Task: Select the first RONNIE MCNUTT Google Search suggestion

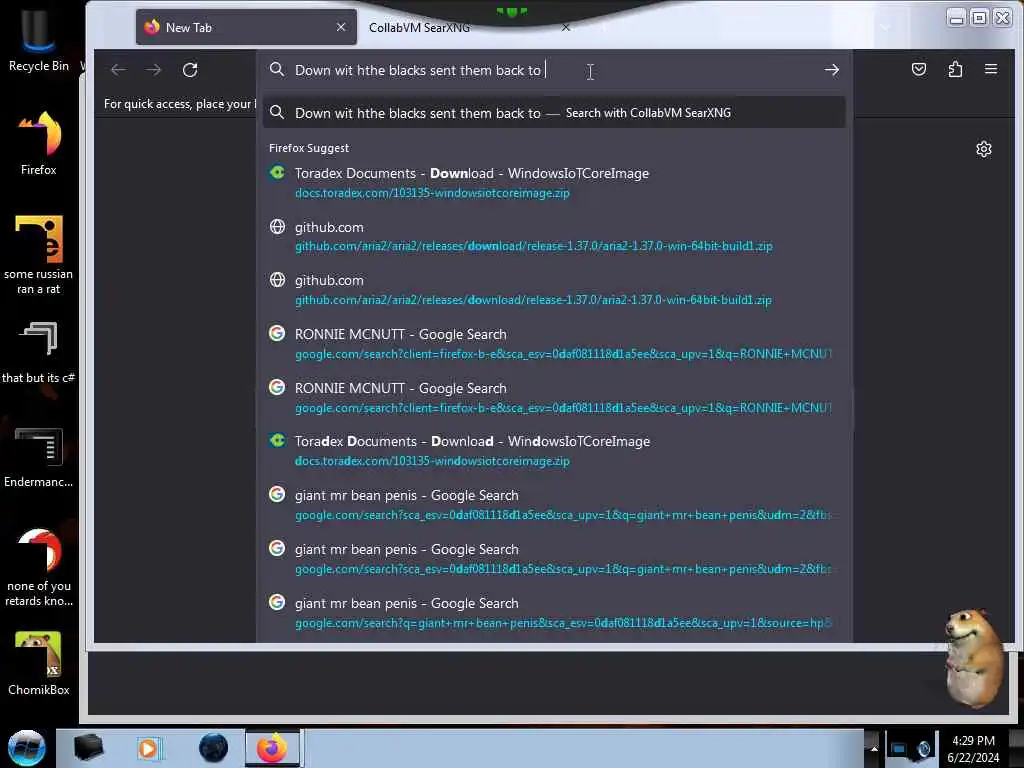Action: click(554, 344)
